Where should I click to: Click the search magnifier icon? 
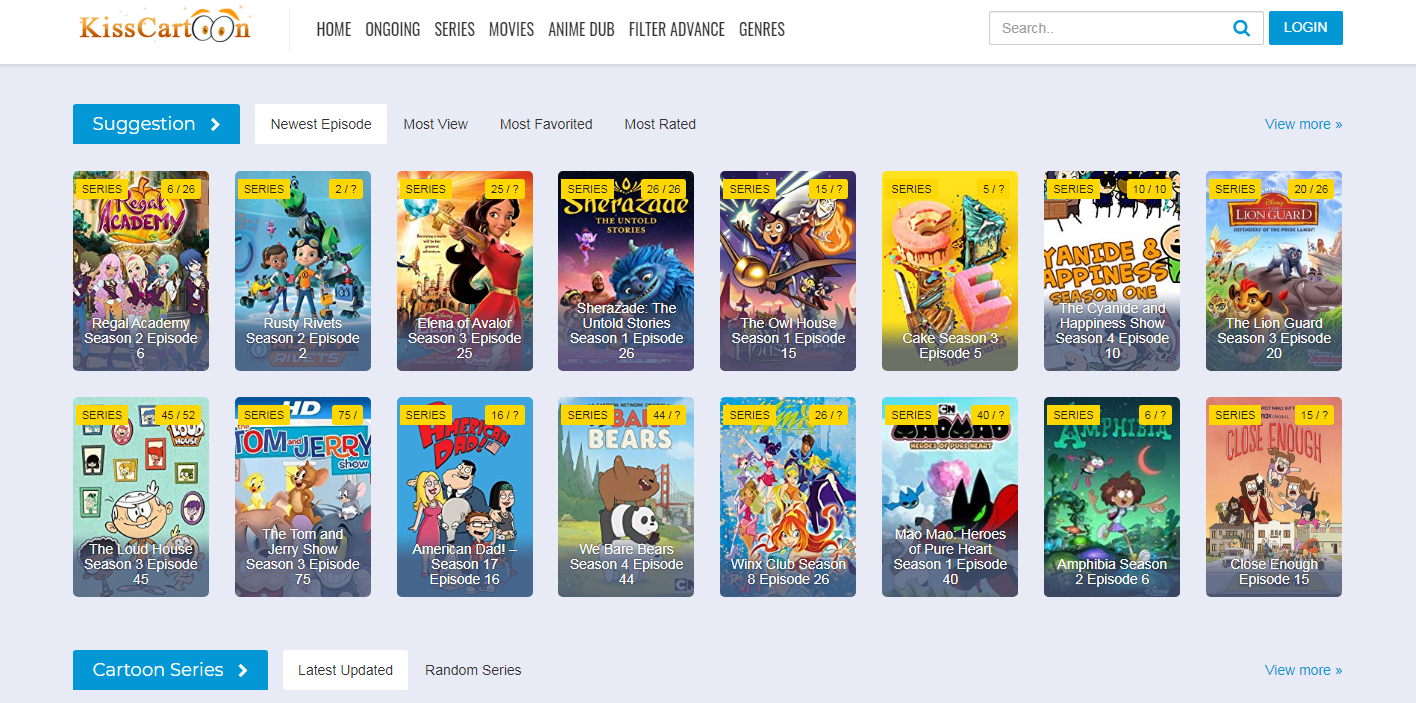click(x=1241, y=28)
